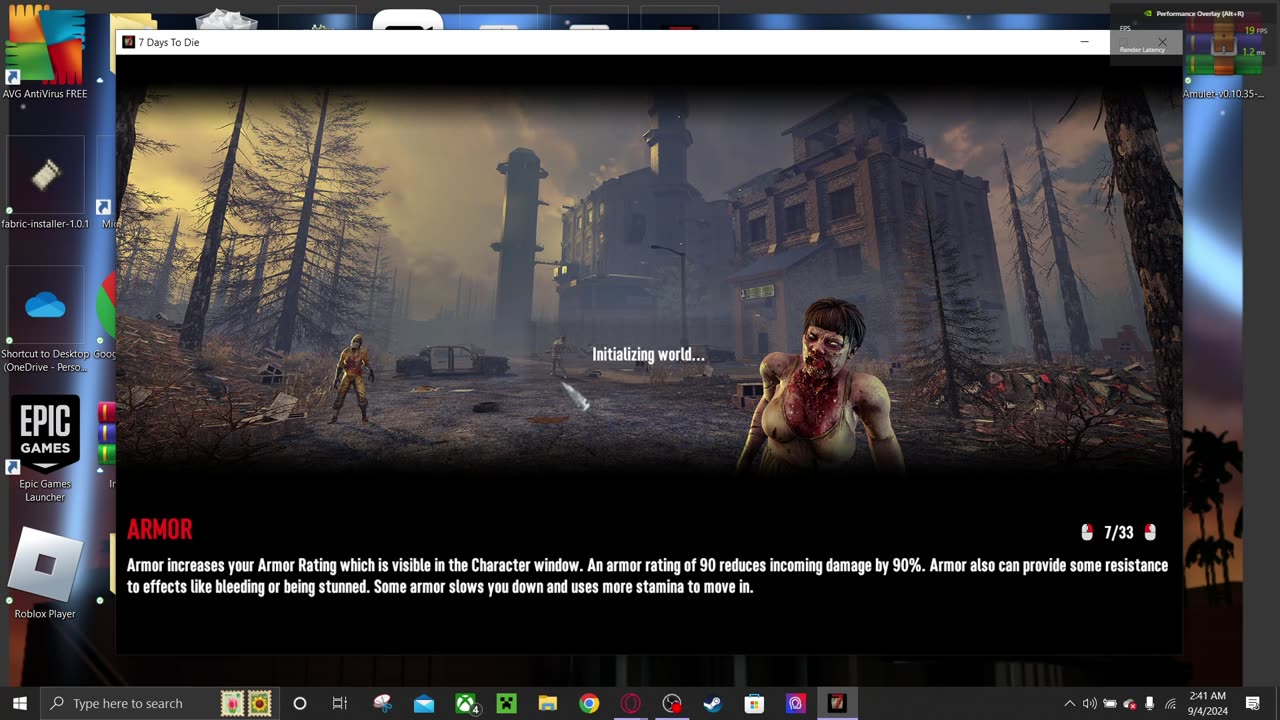Open File Explorer from the taskbar
Viewport: 1280px width, 720px height.
click(548, 703)
